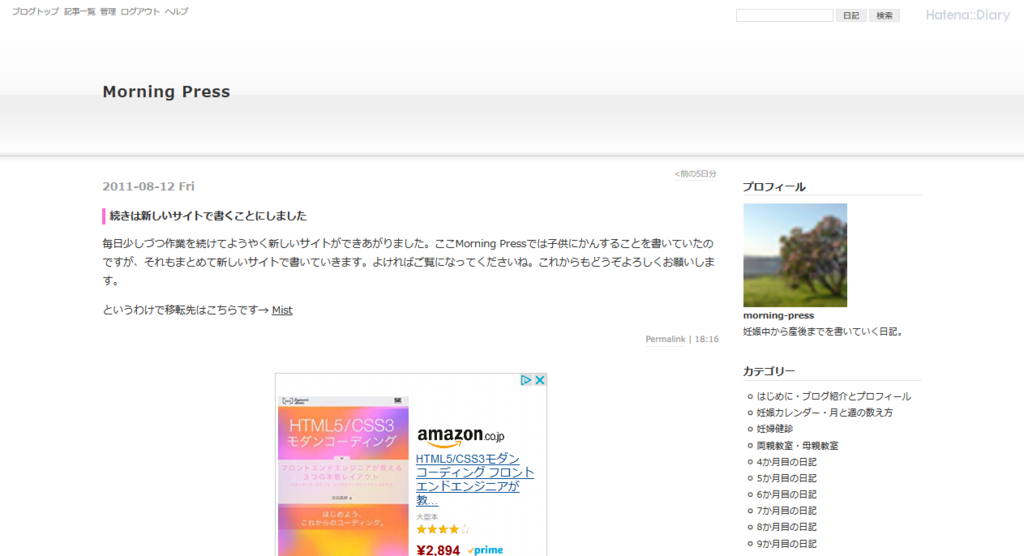Screen dimensions: 1024x556
Task: Open 管理 in the top menu
Action: [108, 12]
